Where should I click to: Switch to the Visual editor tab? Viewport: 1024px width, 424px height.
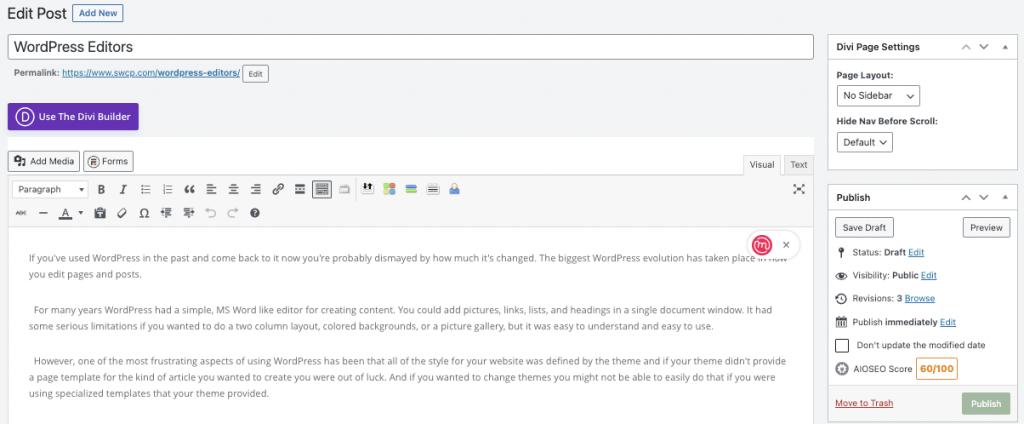click(x=762, y=165)
